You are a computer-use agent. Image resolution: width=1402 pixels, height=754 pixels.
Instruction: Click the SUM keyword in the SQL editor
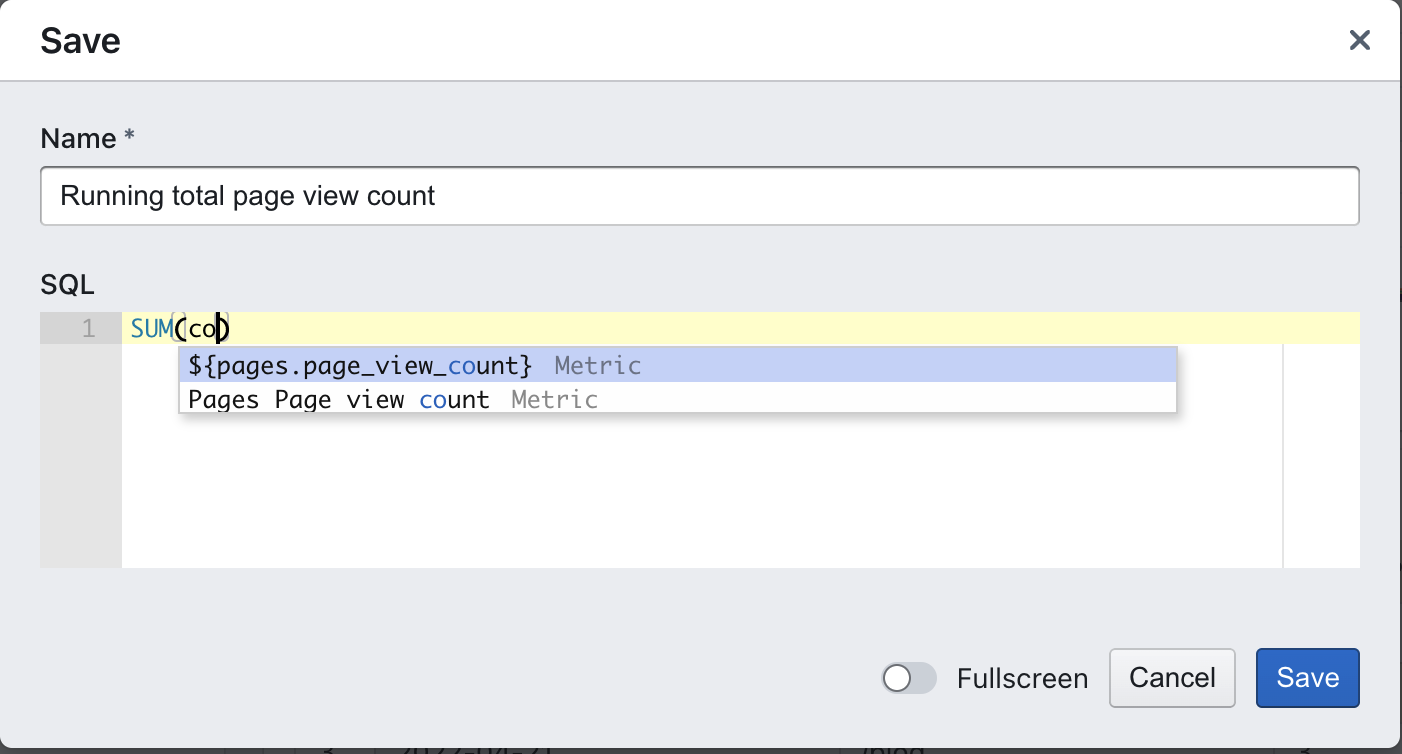(x=151, y=328)
